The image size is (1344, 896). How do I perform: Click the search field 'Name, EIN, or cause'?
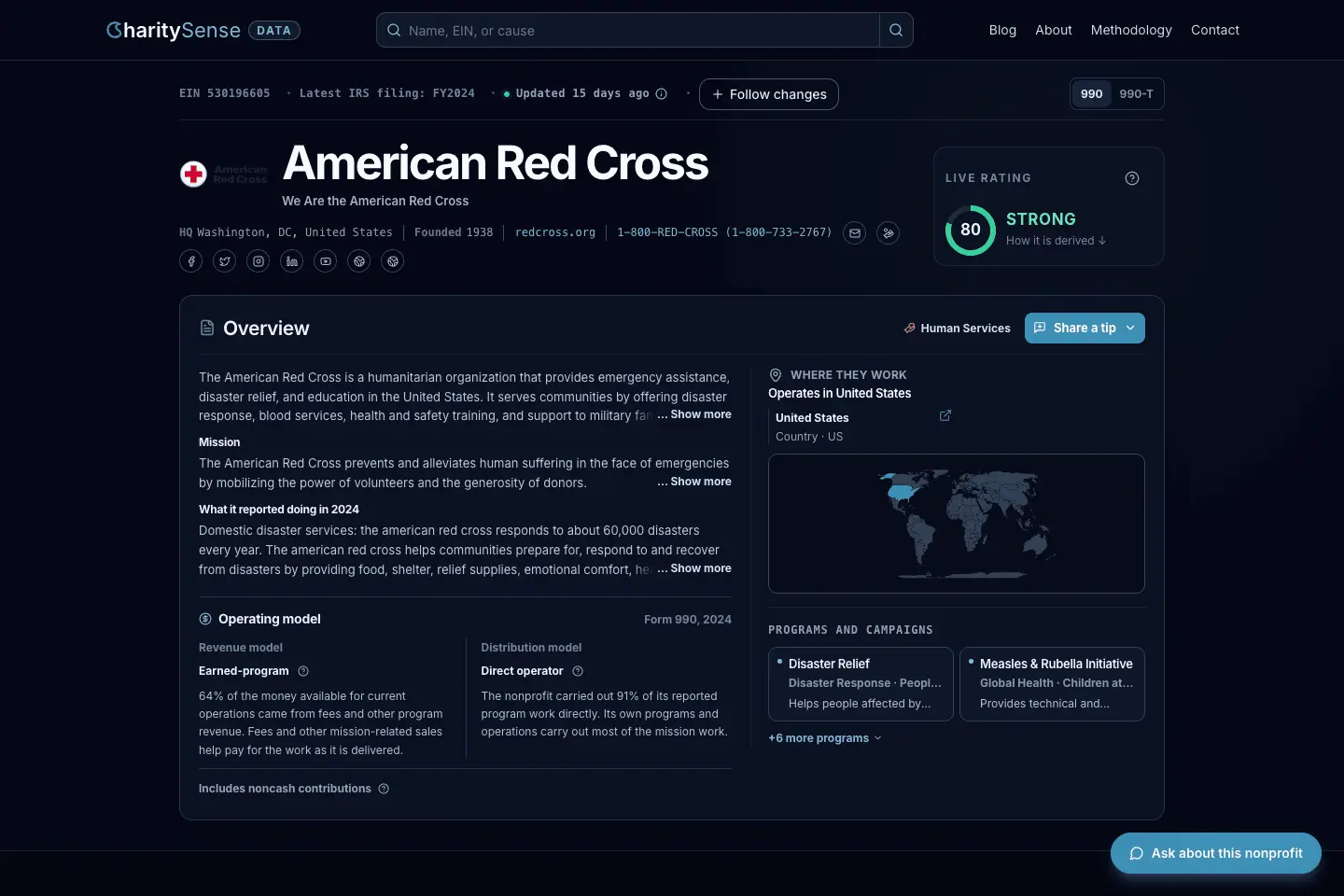pyautogui.click(x=627, y=30)
